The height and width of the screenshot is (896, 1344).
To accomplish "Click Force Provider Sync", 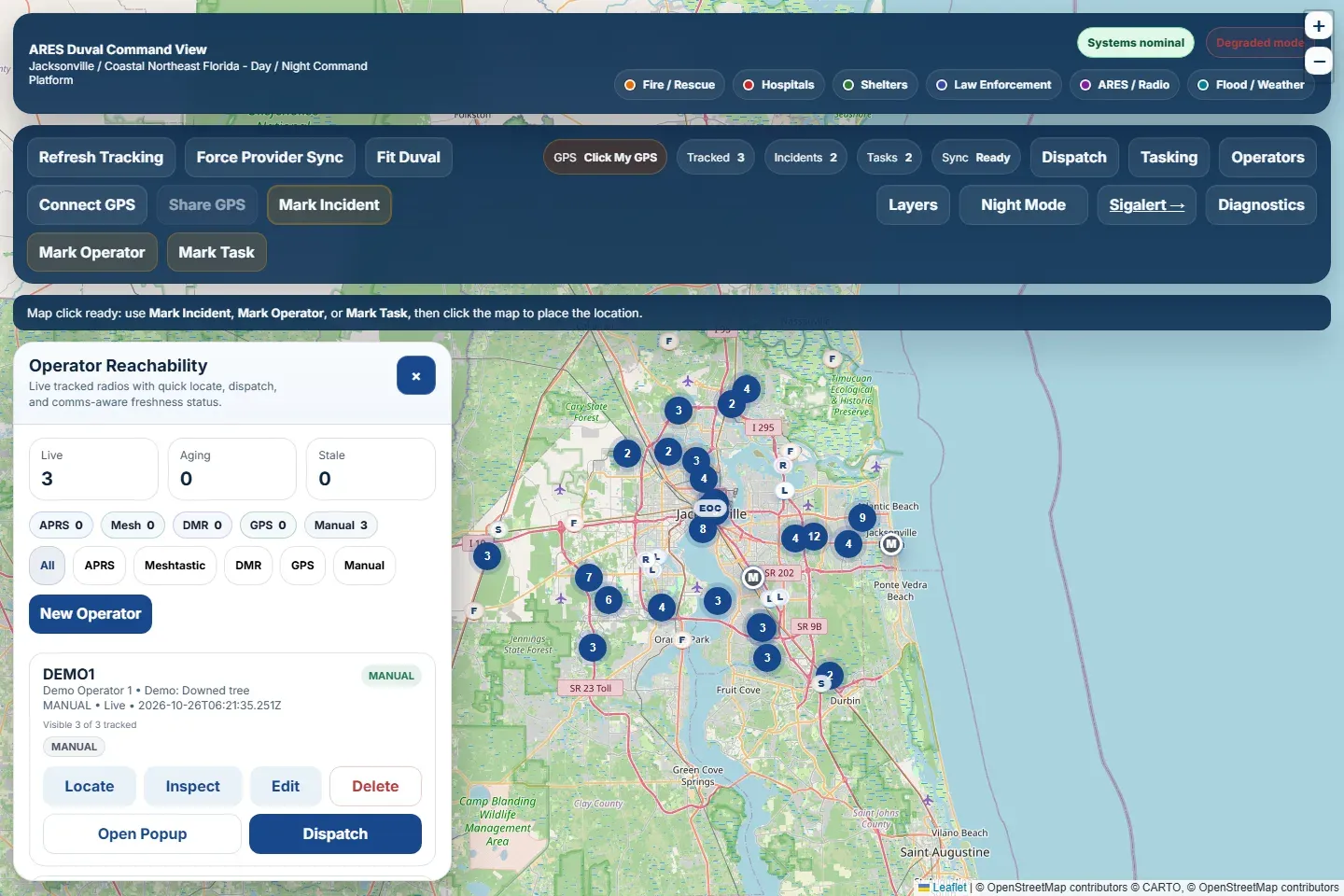I will point(270,158).
